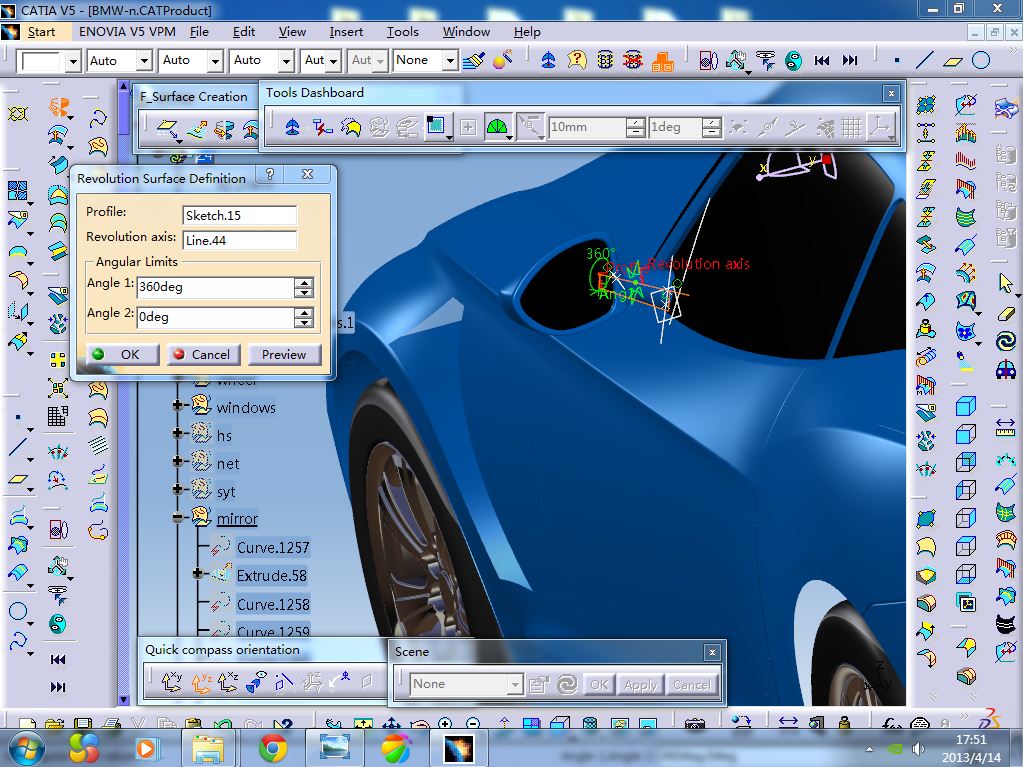Screen dimensions: 1023x767
Task: Select the Line tool in top toolbar
Action: point(924,61)
